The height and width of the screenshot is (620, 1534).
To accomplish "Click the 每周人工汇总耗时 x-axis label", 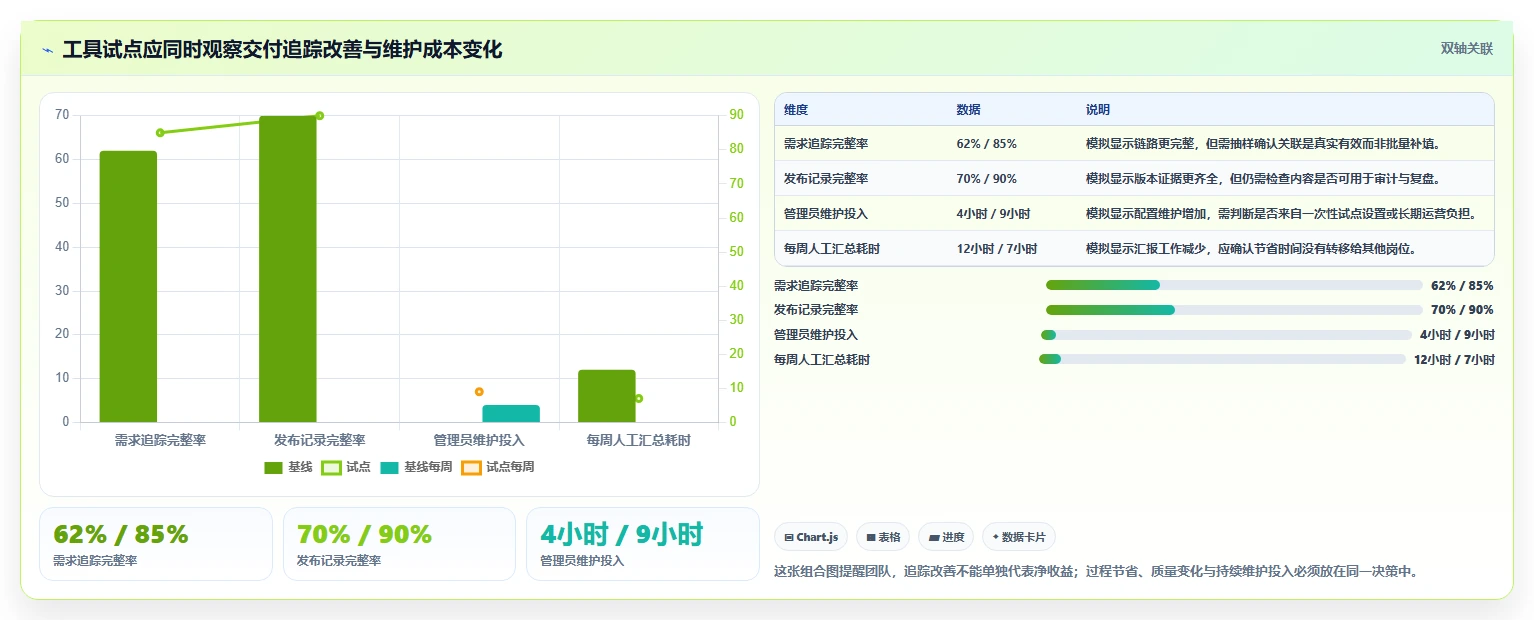I will point(639,440).
